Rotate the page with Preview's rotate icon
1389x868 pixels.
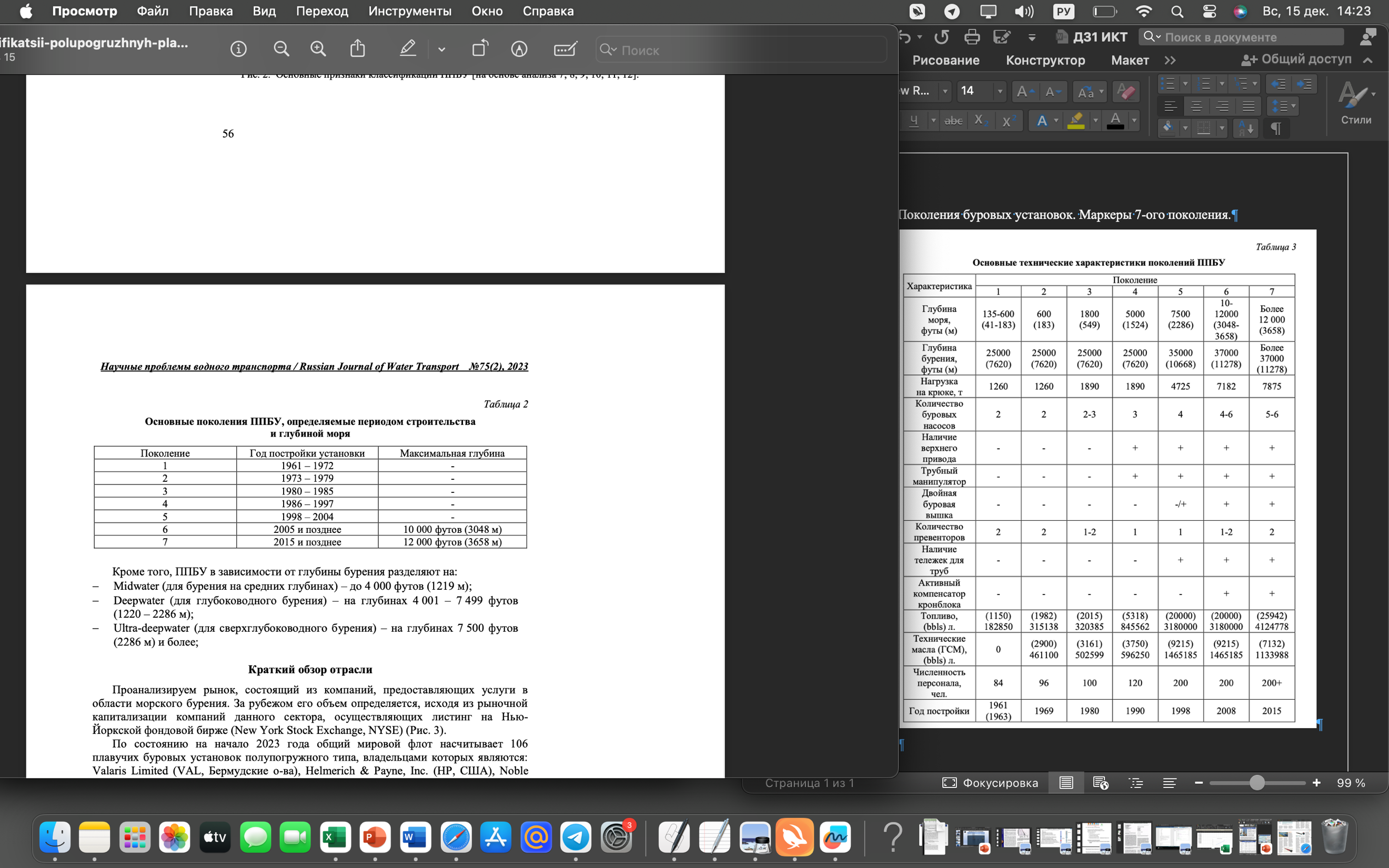(x=480, y=48)
